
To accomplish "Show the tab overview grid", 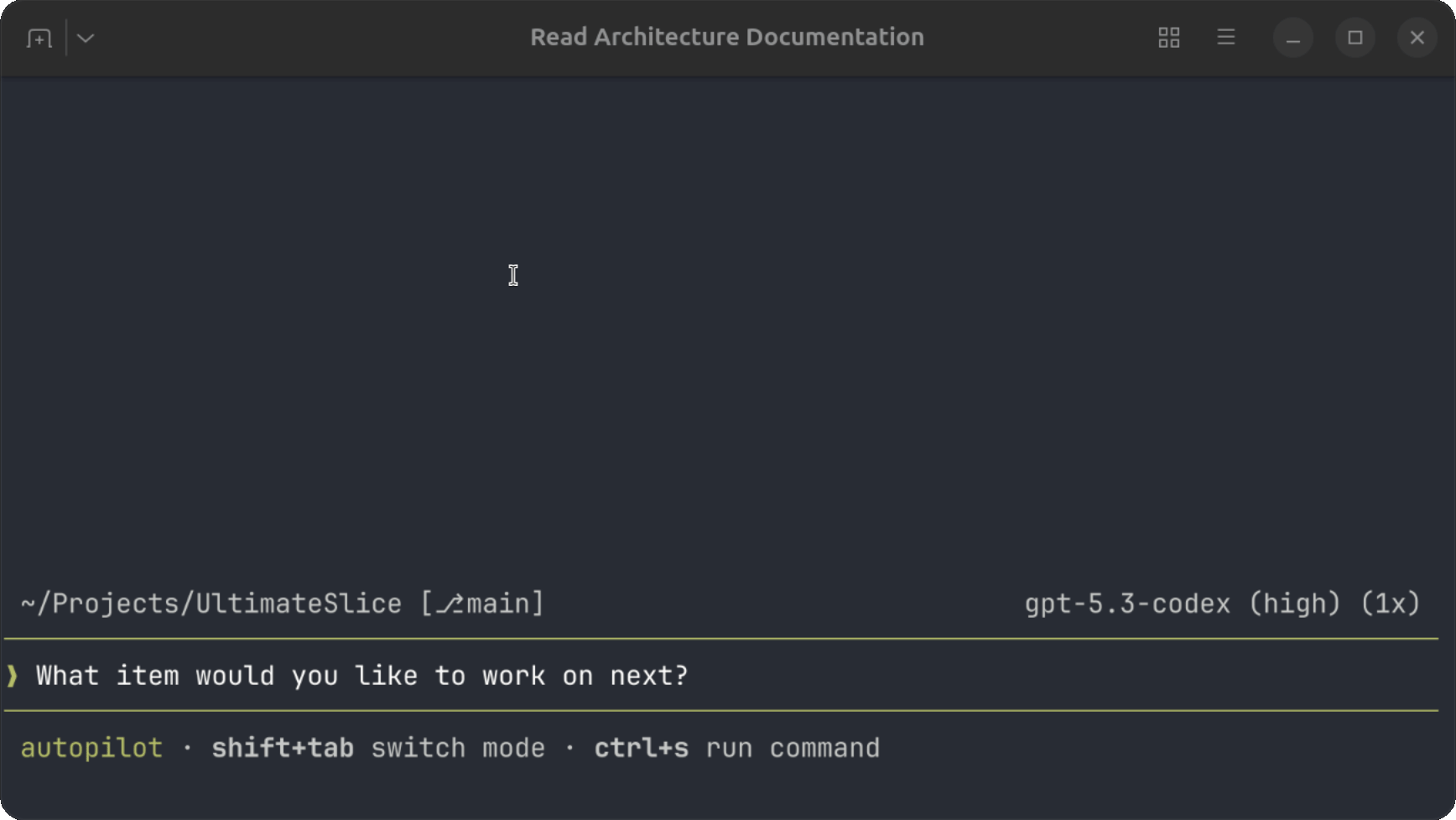I will [x=1168, y=38].
